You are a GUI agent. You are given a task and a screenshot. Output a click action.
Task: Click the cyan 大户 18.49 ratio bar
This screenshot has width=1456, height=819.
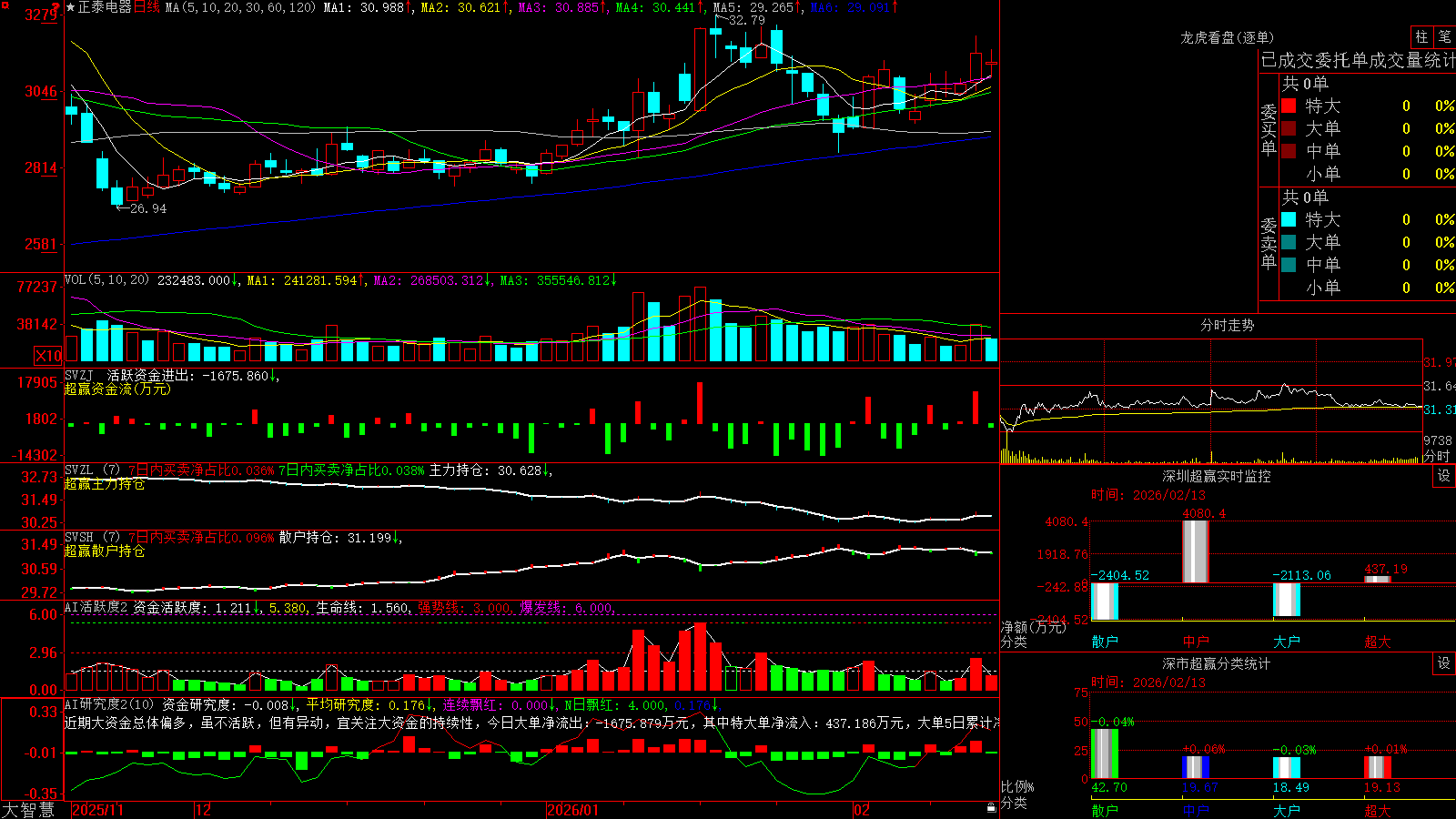tap(1287, 768)
